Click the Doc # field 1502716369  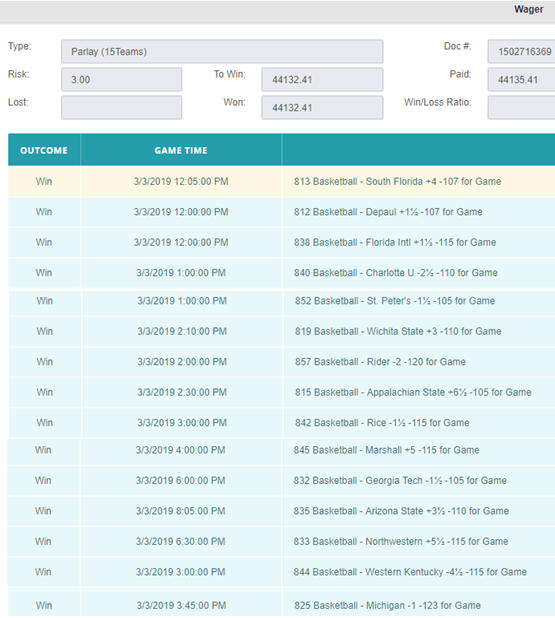click(x=521, y=52)
